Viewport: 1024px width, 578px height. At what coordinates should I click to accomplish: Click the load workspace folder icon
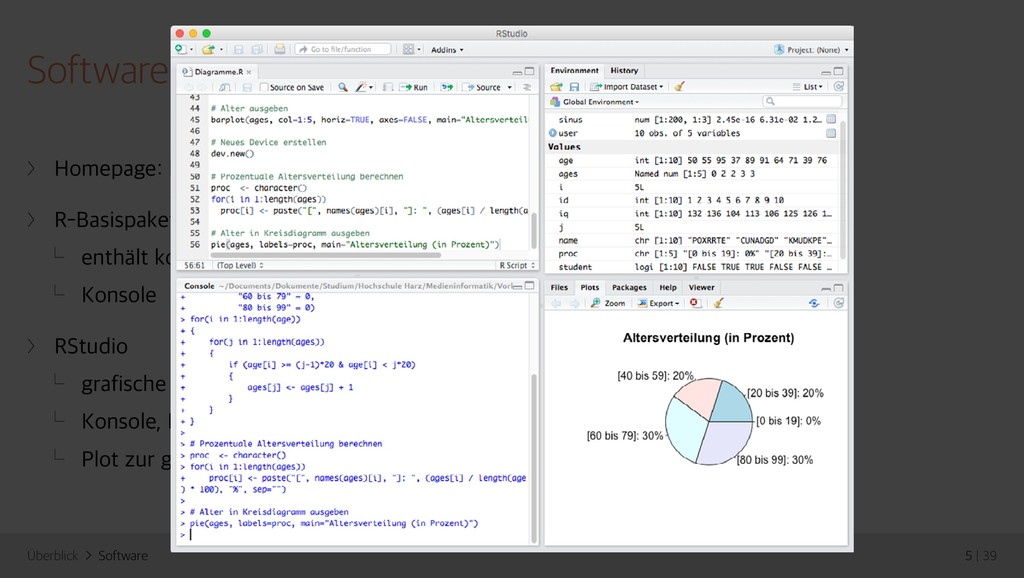click(x=556, y=86)
